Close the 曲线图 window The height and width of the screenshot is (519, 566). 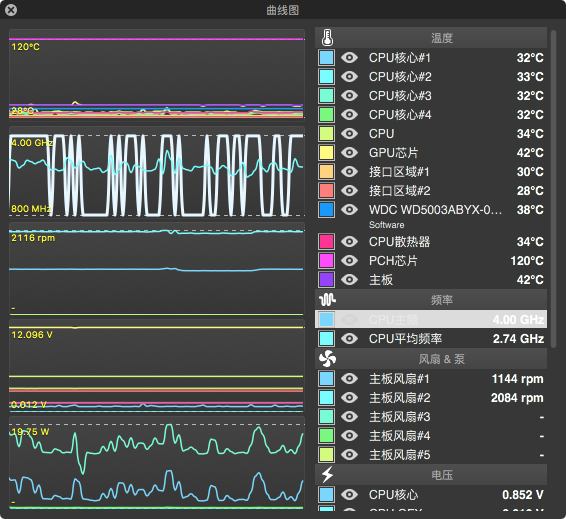click(11, 10)
